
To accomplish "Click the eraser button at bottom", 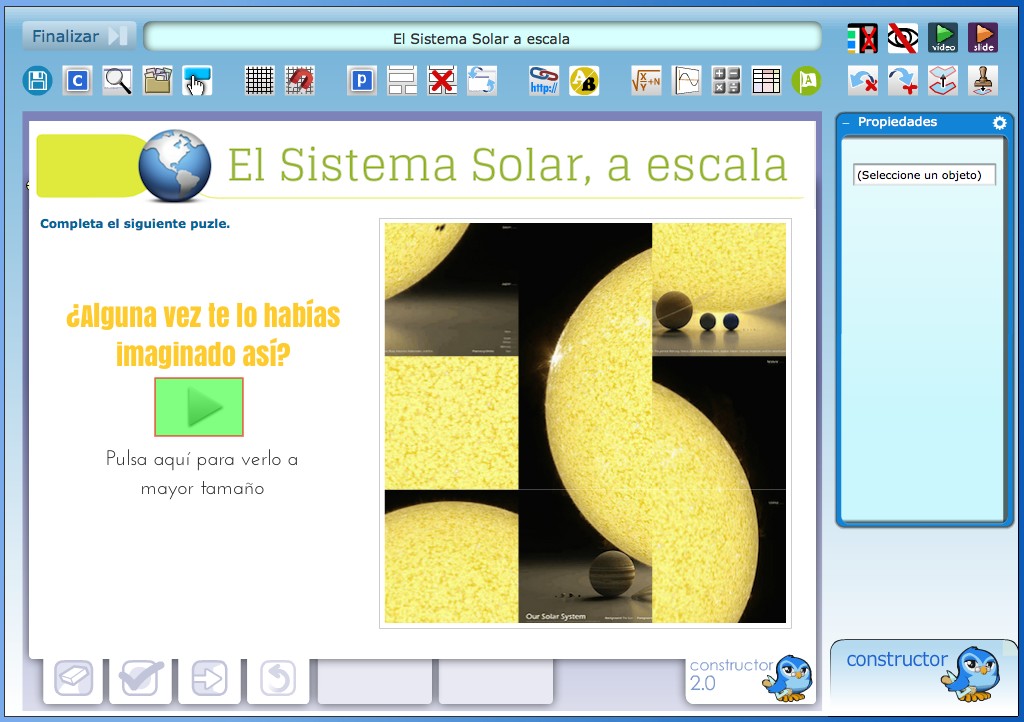I will (74, 678).
